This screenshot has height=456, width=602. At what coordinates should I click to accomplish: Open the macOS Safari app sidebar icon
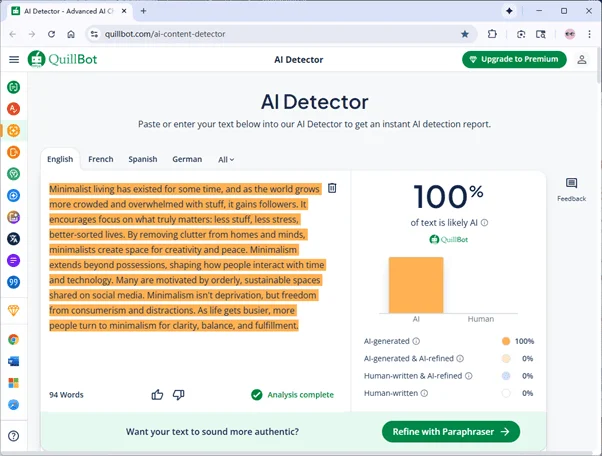(13, 405)
